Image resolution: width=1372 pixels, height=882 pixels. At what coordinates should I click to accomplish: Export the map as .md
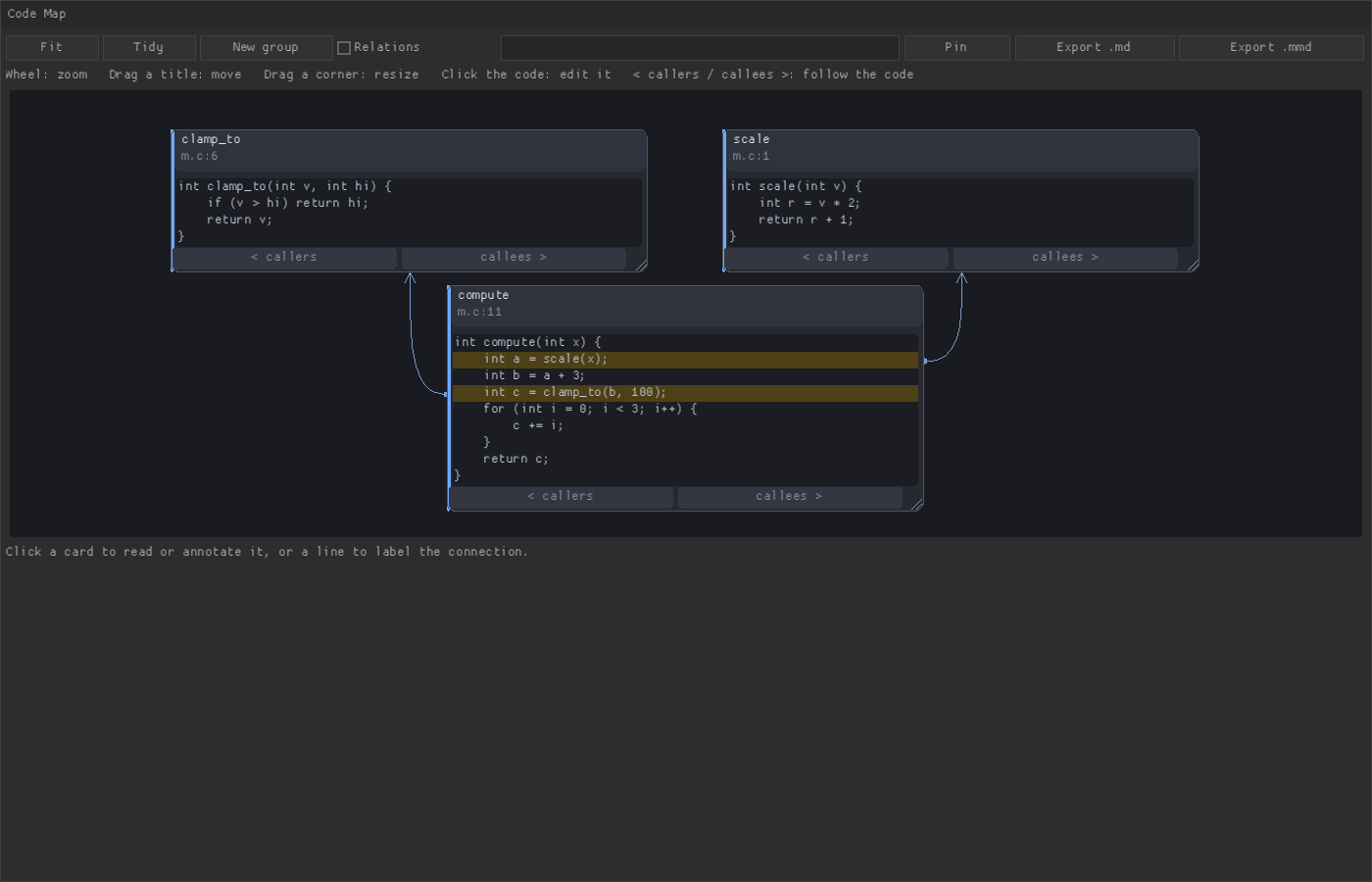[1094, 47]
